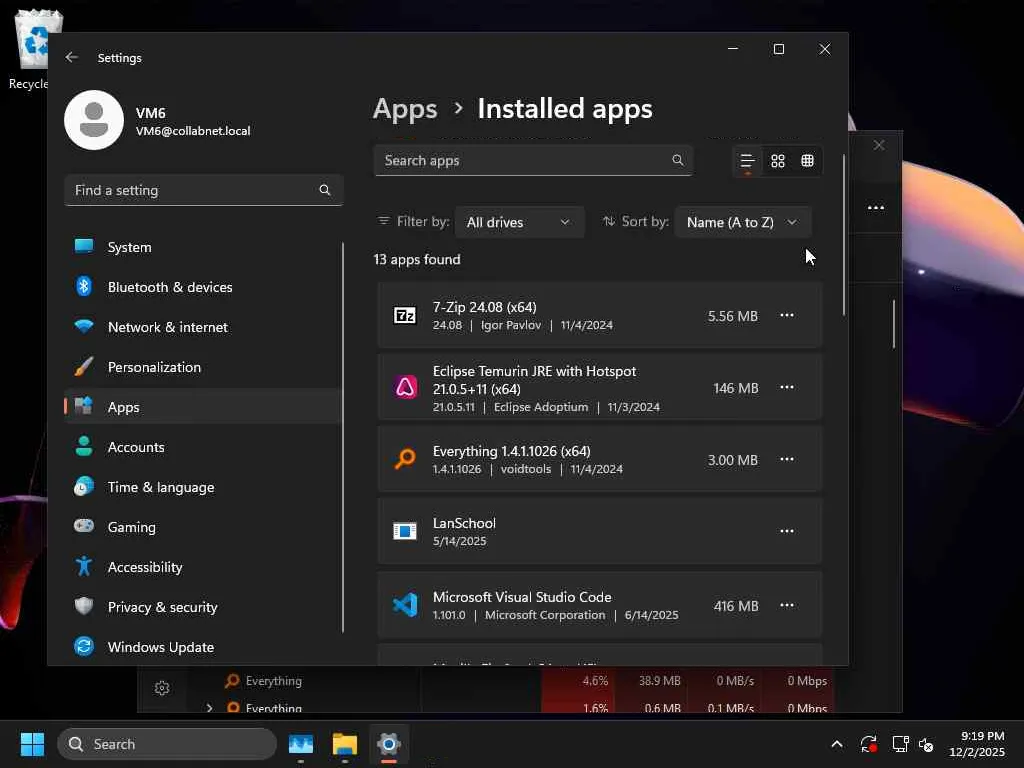Select Accounts in the sidebar
Screen dimensions: 1024x768
pos(202,447)
